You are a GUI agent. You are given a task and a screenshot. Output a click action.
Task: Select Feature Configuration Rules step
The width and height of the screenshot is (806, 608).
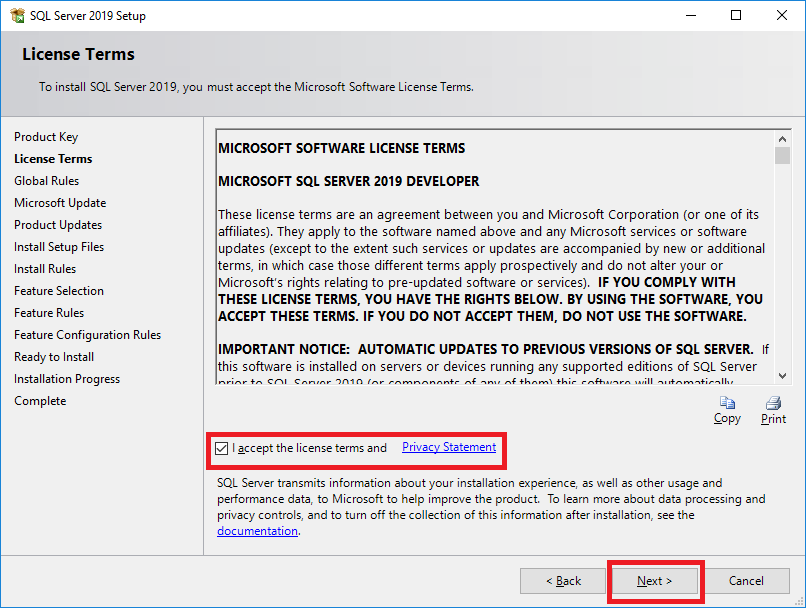[88, 335]
